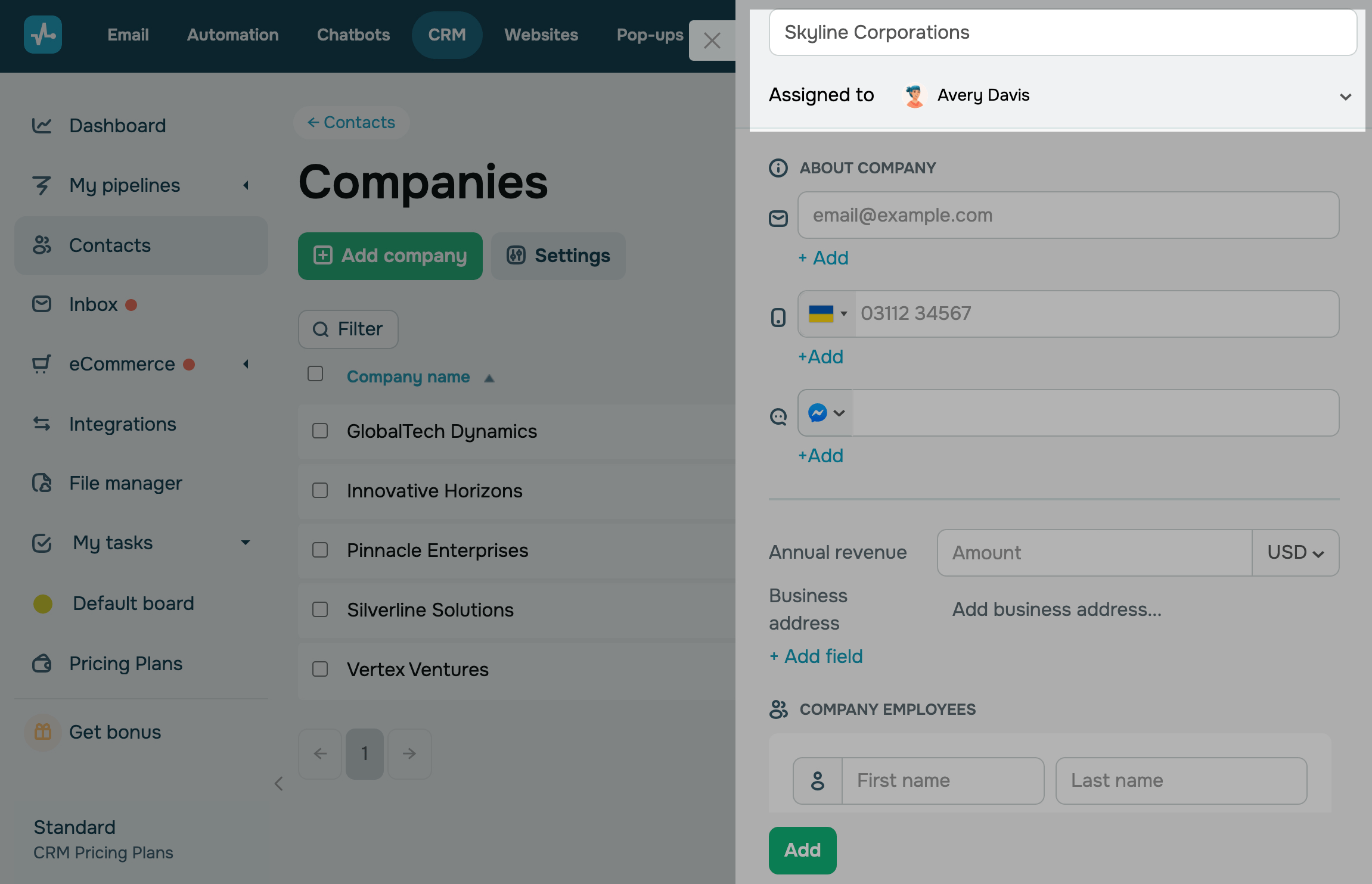Viewport: 1372px width, 884px height.
Task: Switch to the Automation tab
Action: (232, 35)
